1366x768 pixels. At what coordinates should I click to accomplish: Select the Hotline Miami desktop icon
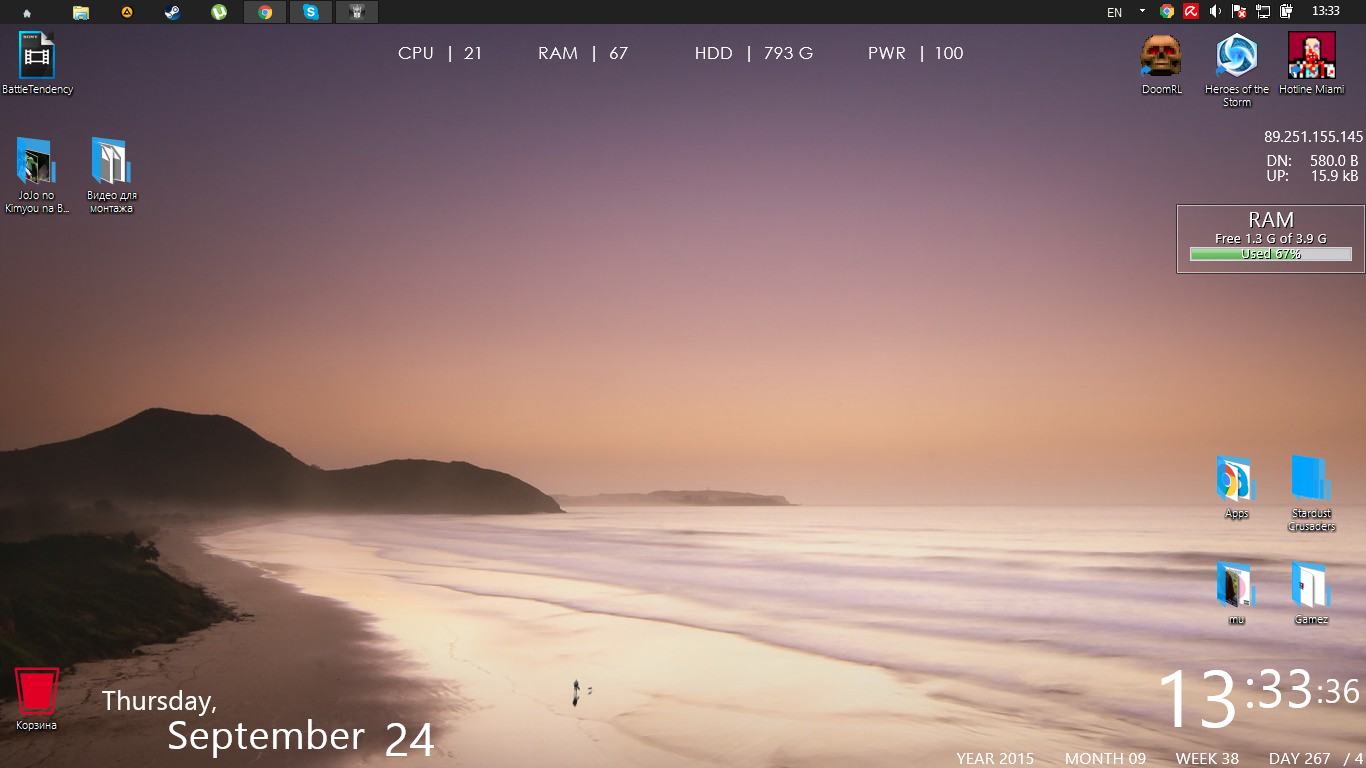1311,64
